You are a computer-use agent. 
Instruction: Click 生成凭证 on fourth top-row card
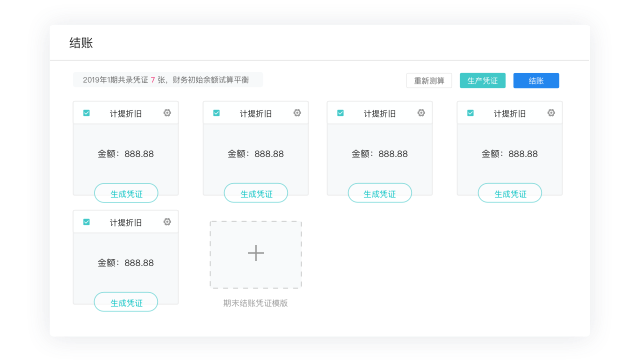pyautogui.click(x=510, y=193)
